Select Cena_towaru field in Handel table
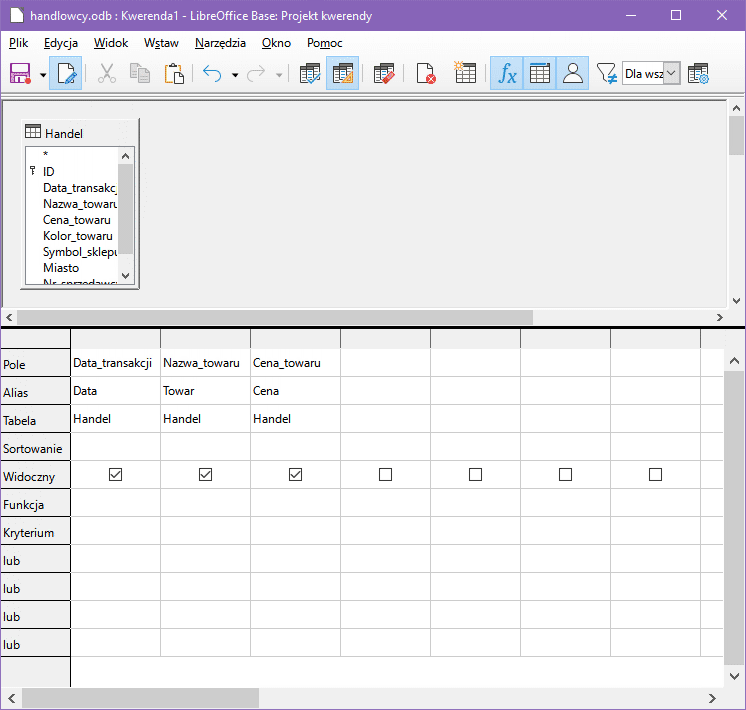This screenshot has width=746, height=710. [77, 220]
